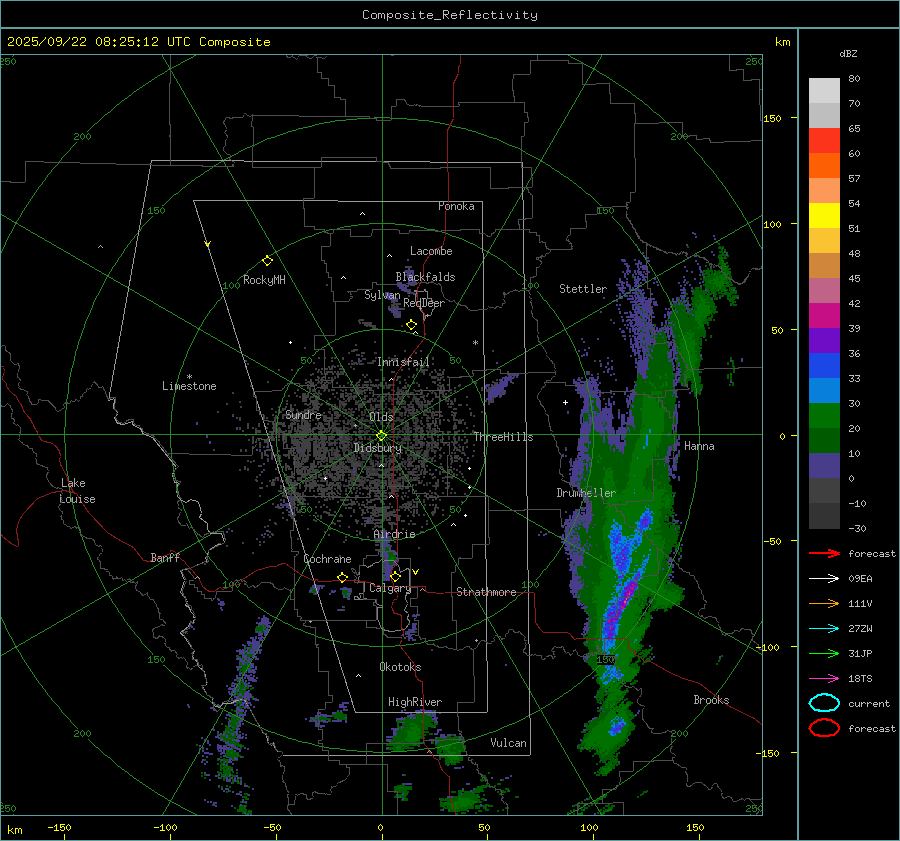Screen dimensions: 900x841
Task: Click the Stettler town label
Action: click(x=583, y=289)
